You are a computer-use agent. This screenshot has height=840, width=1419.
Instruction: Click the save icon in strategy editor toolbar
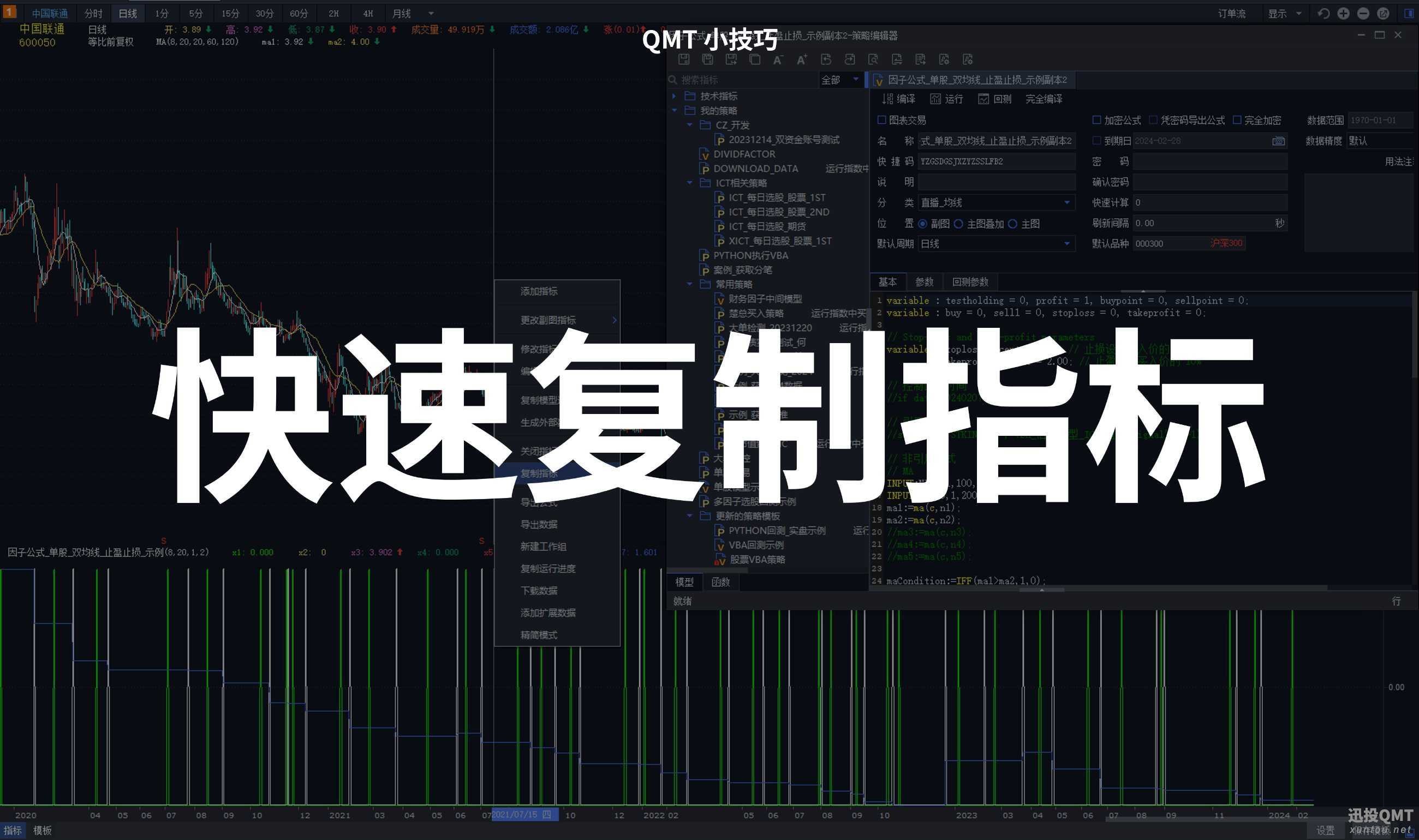click(x=683, y=59)
